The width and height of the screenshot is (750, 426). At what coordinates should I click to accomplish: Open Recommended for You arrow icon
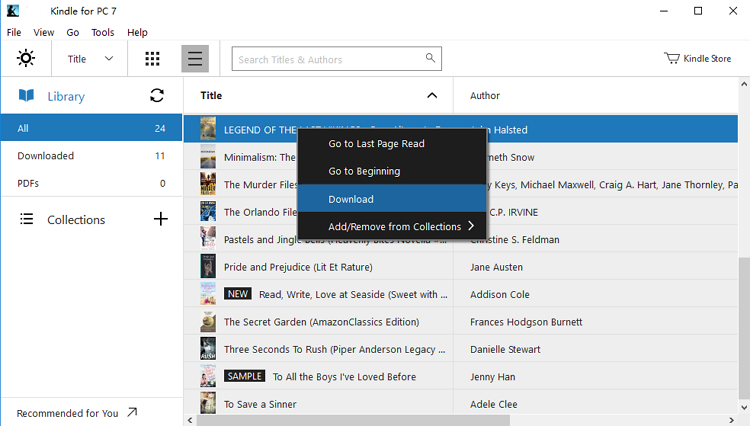[x=132, y=412]
